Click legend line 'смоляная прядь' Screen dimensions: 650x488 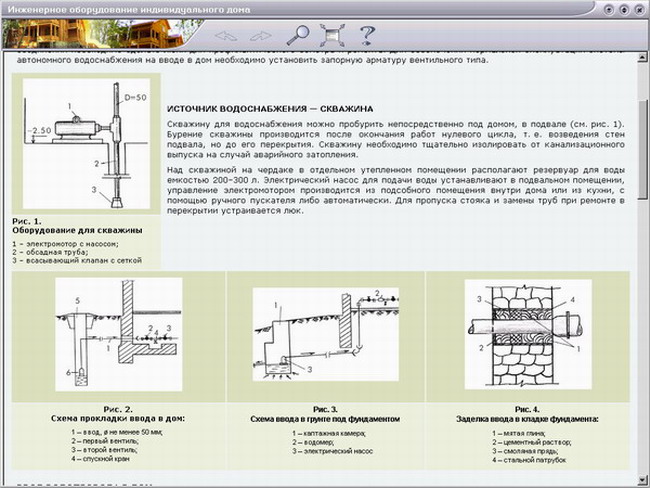(531, 451)
